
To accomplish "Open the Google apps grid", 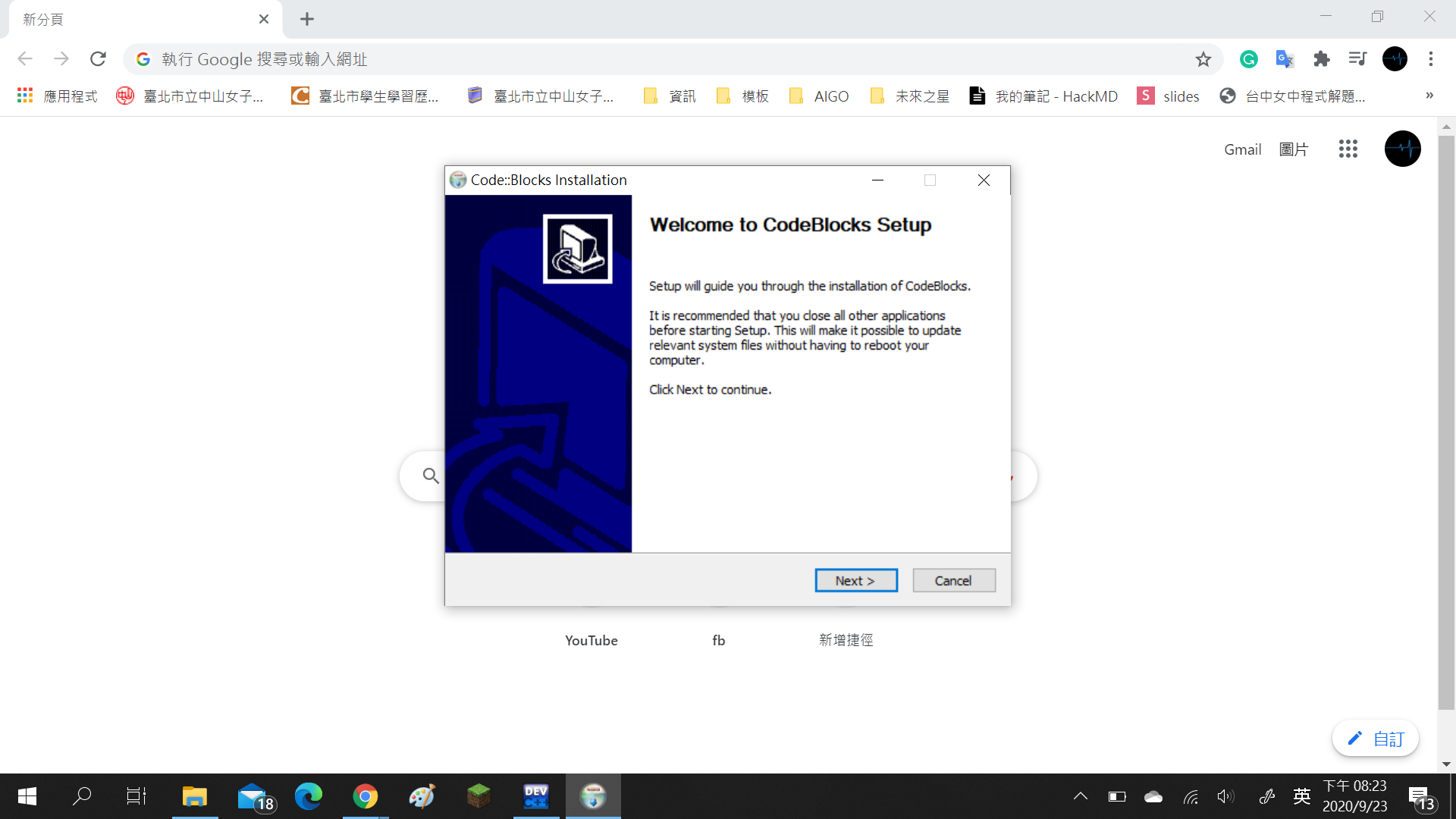I will coord(1348,149).
